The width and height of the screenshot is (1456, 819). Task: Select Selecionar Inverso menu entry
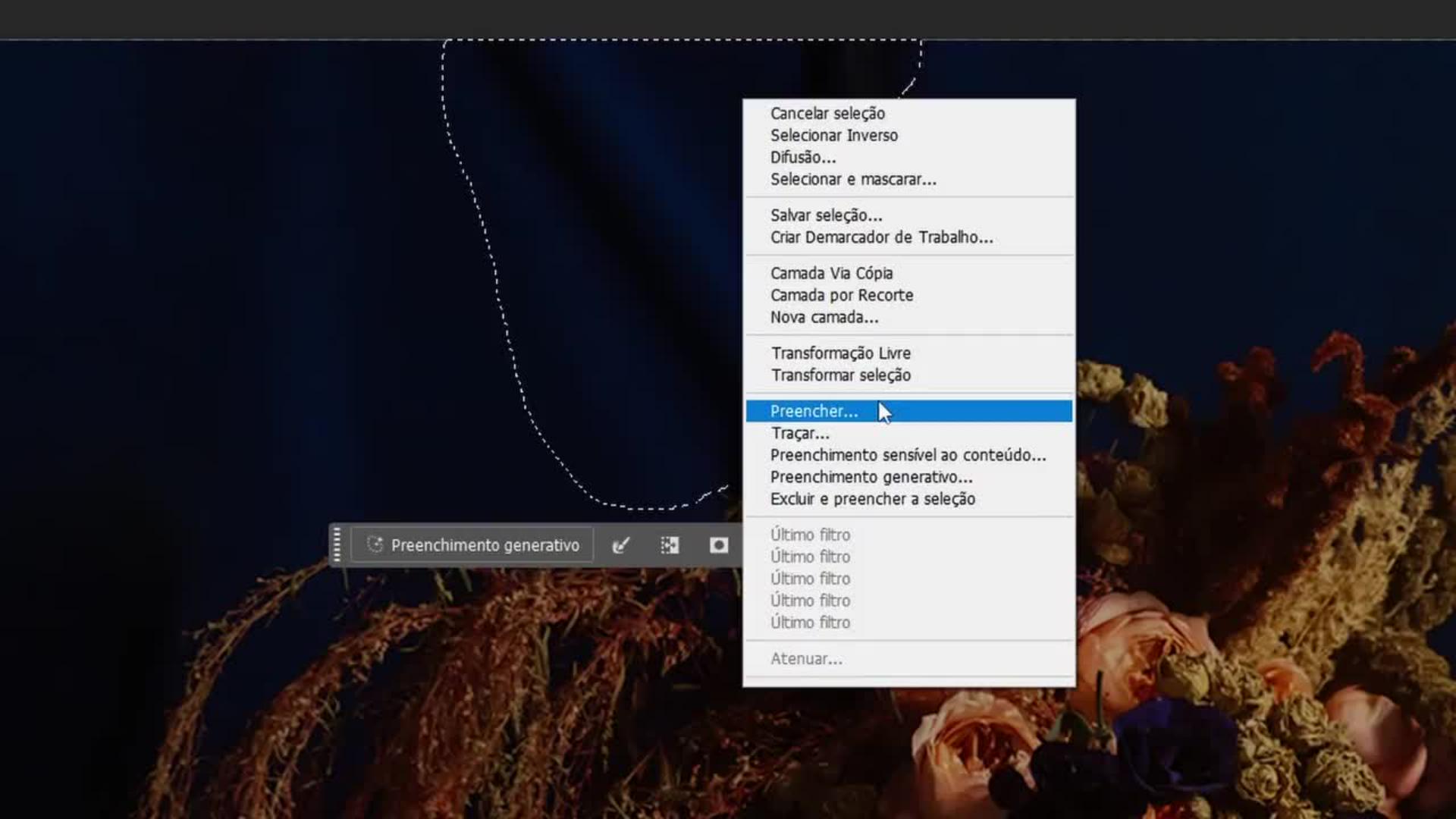pyautogui.click(x=833, y=136)
